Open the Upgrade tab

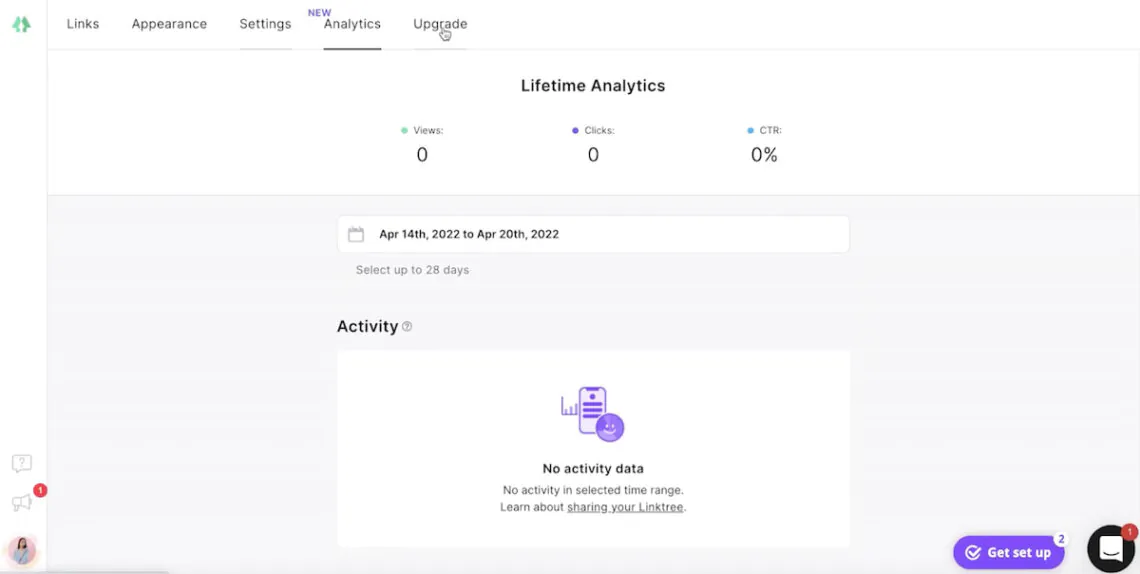point(440,24)
